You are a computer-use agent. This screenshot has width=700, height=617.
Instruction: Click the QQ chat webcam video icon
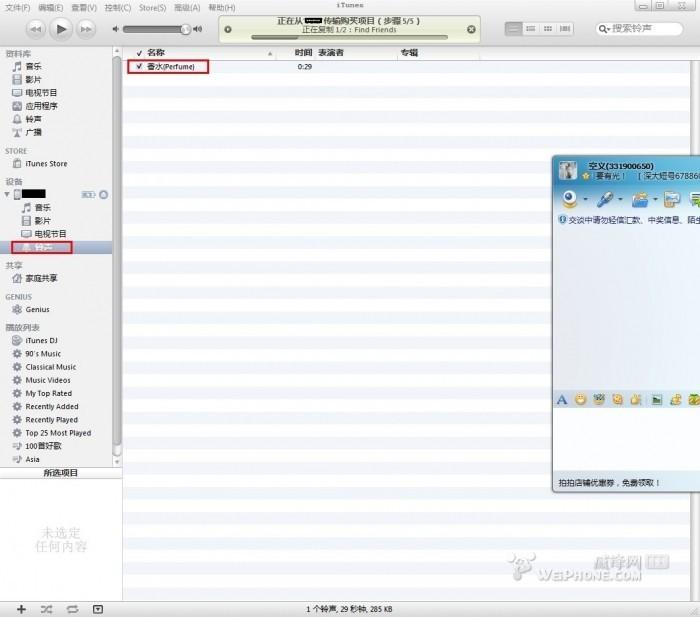tap(570, 199)
